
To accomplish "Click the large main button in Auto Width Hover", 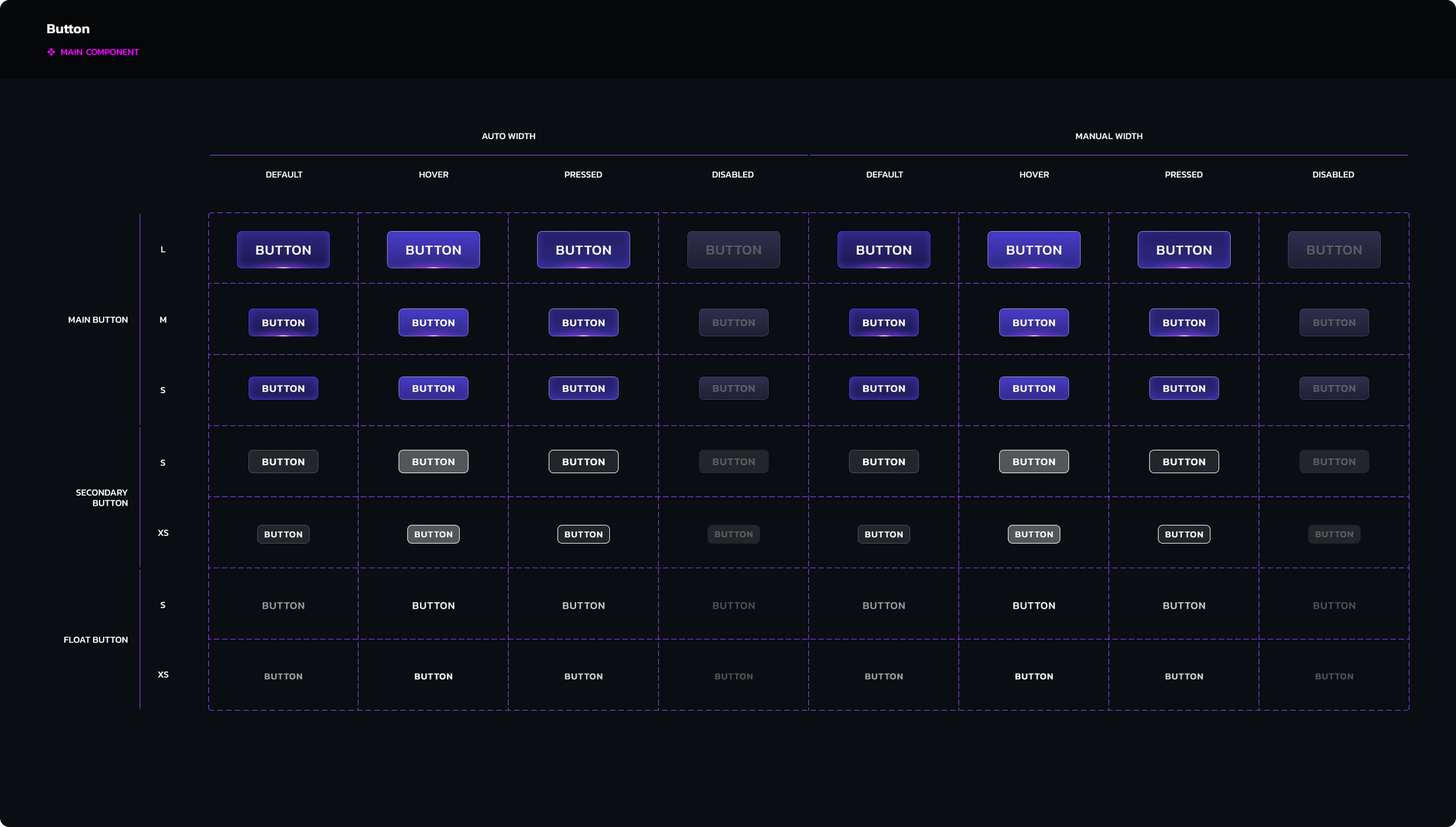I will coord(433,250).
